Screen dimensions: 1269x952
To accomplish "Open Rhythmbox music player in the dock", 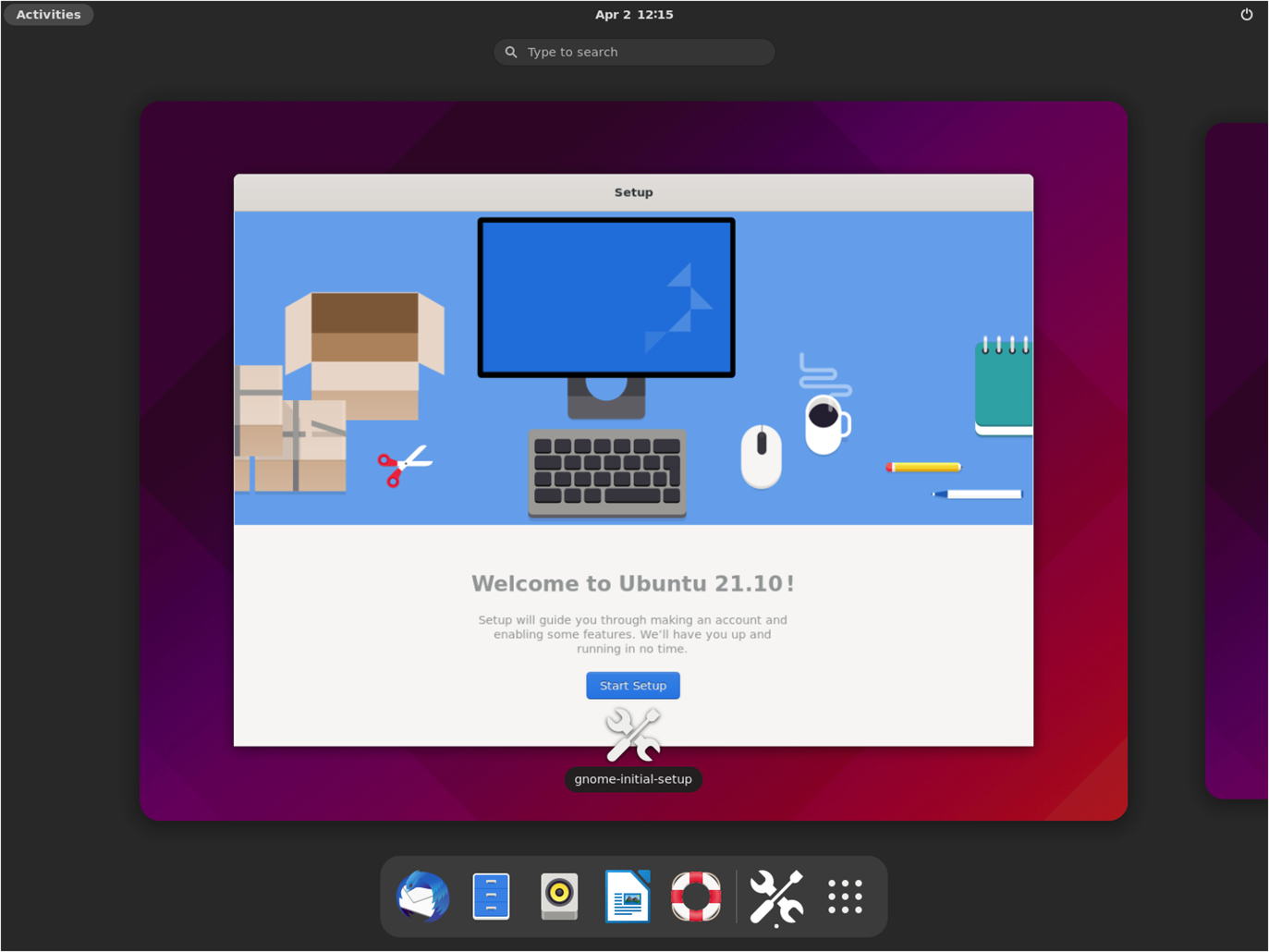I will [559, 897].
